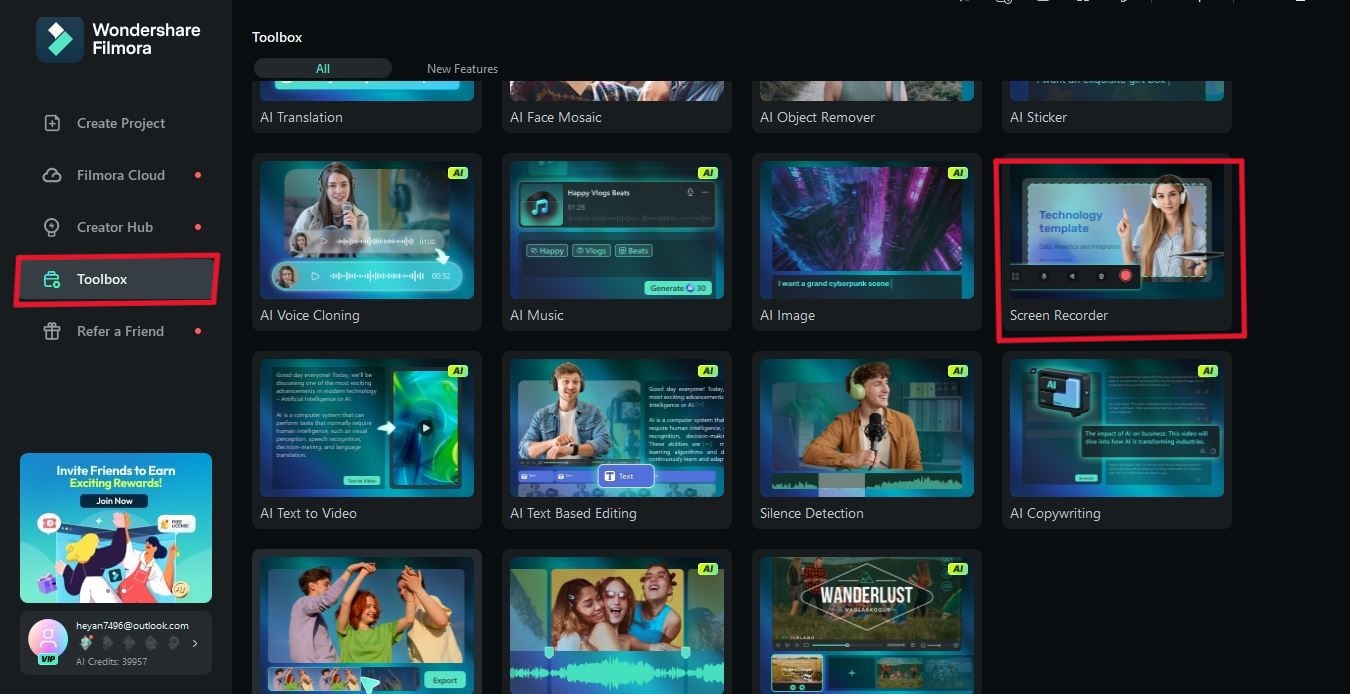Open the AI Image tool card
Screen dimensions: 1350x694
[x=867, y=242]
